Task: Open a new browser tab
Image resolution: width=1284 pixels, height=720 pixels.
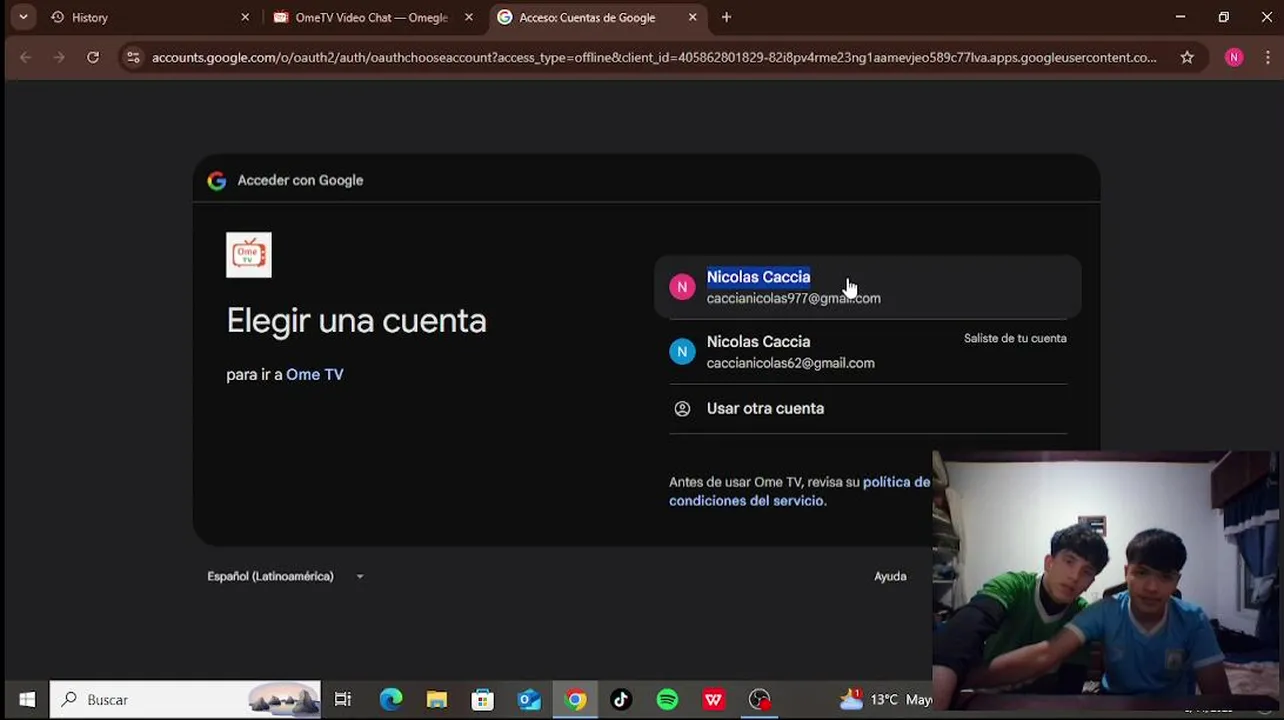Action: [x=726, y=17]
